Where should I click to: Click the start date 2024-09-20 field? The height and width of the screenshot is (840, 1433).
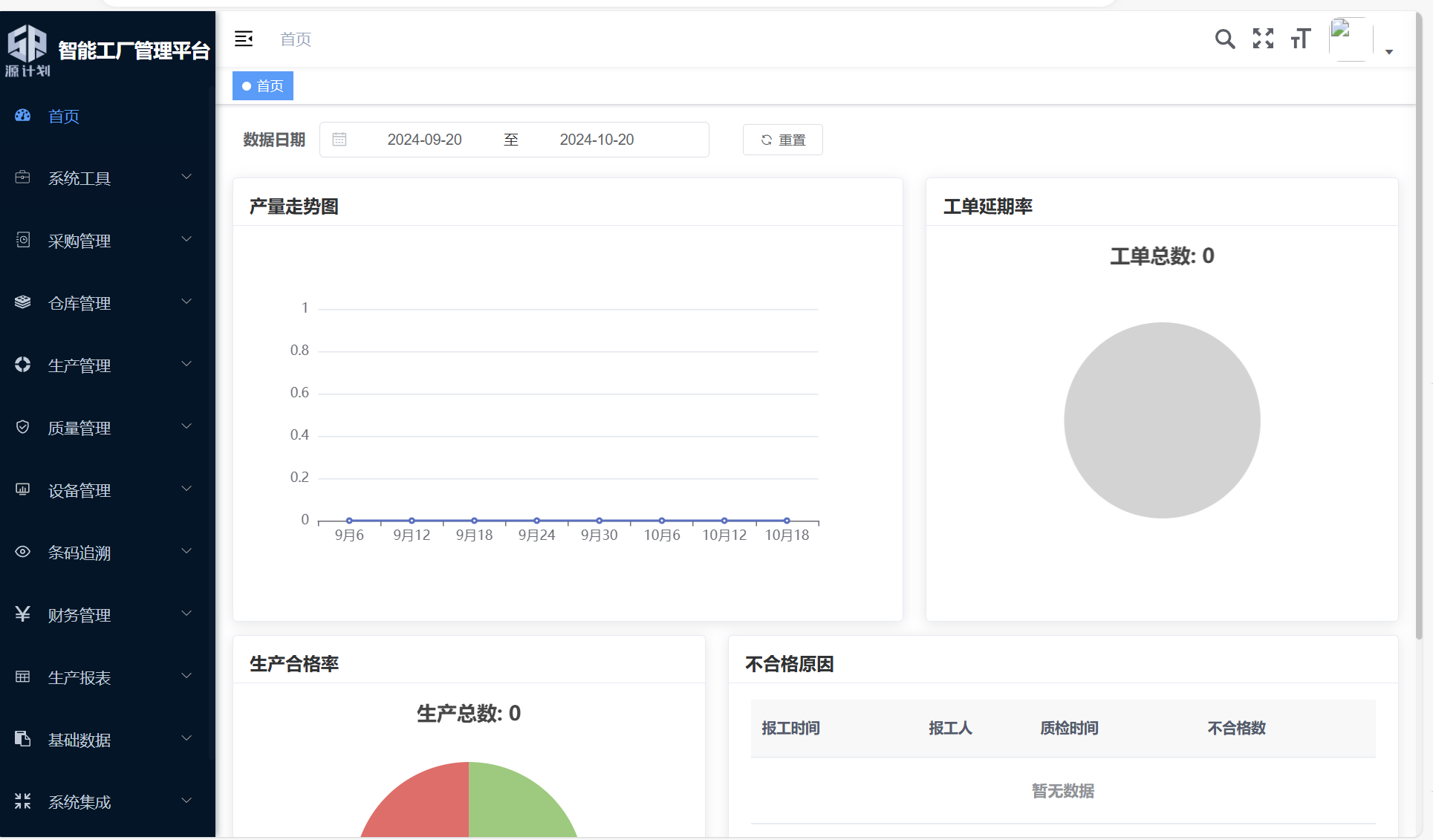(424, 140)
